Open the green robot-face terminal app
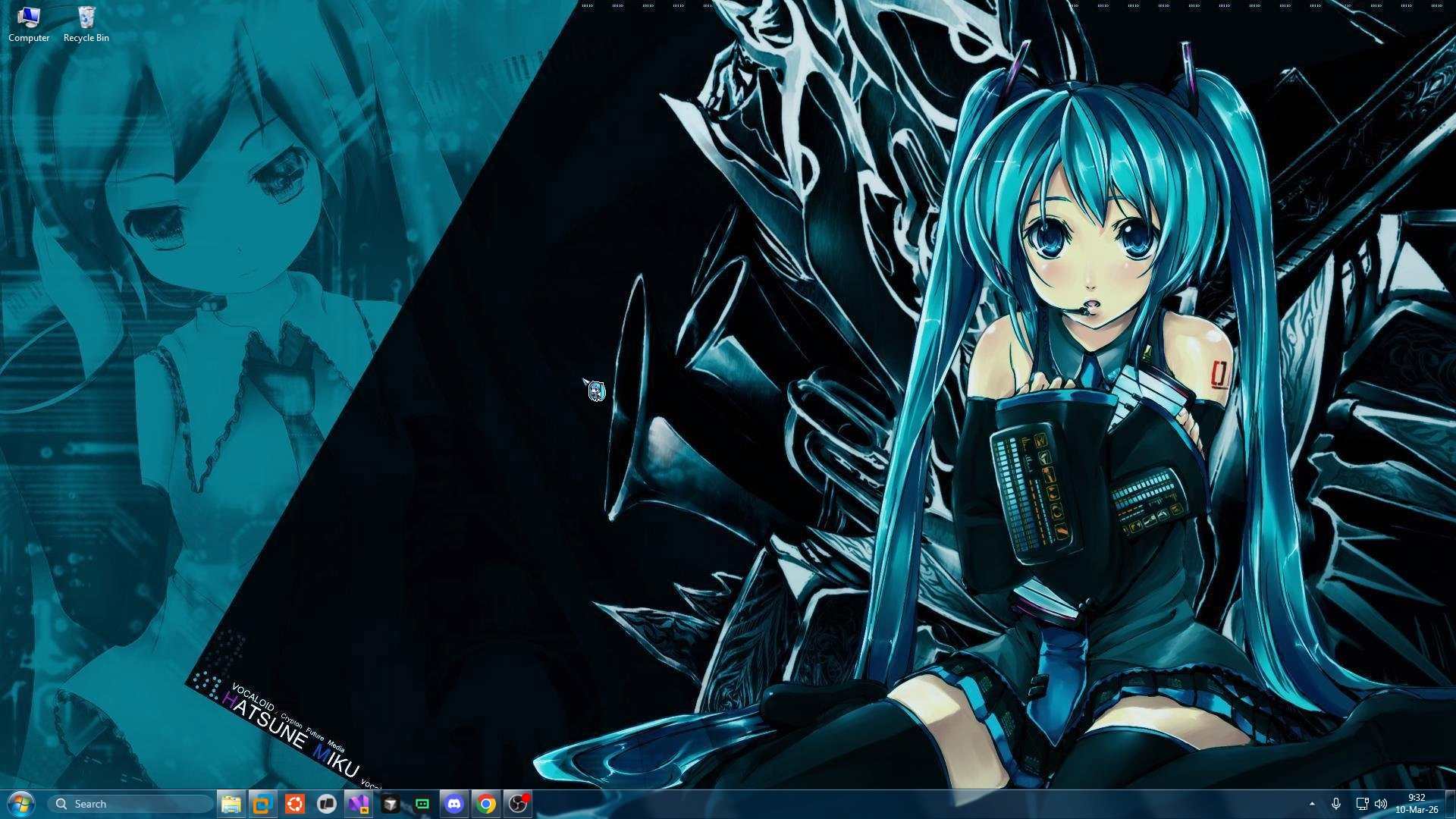The width and height of the screenshot is (1456, 819). [x=422, y=804]
